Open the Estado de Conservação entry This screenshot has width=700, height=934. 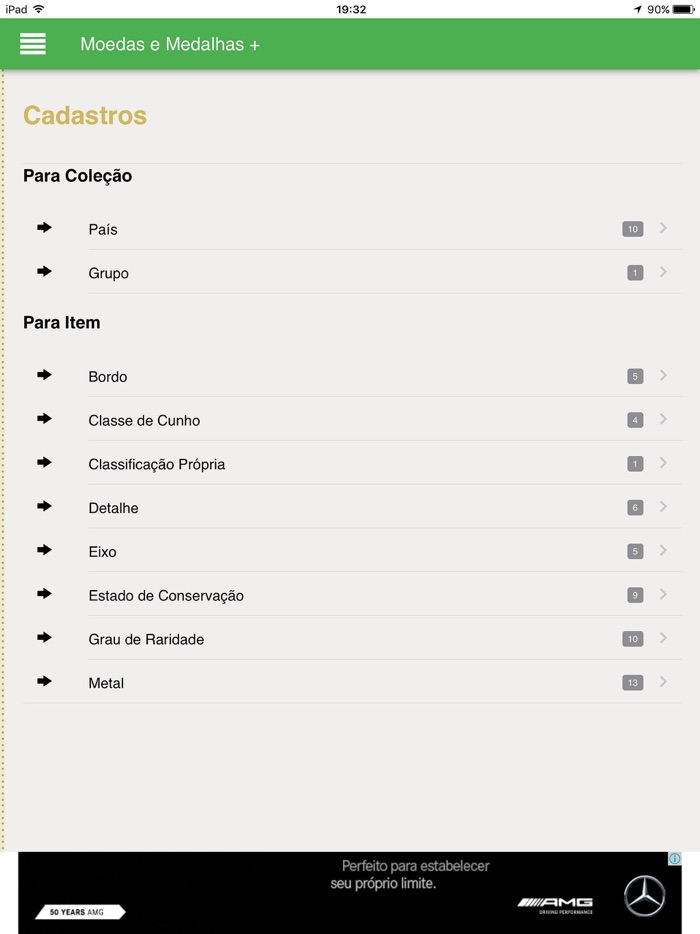[166, 595]
